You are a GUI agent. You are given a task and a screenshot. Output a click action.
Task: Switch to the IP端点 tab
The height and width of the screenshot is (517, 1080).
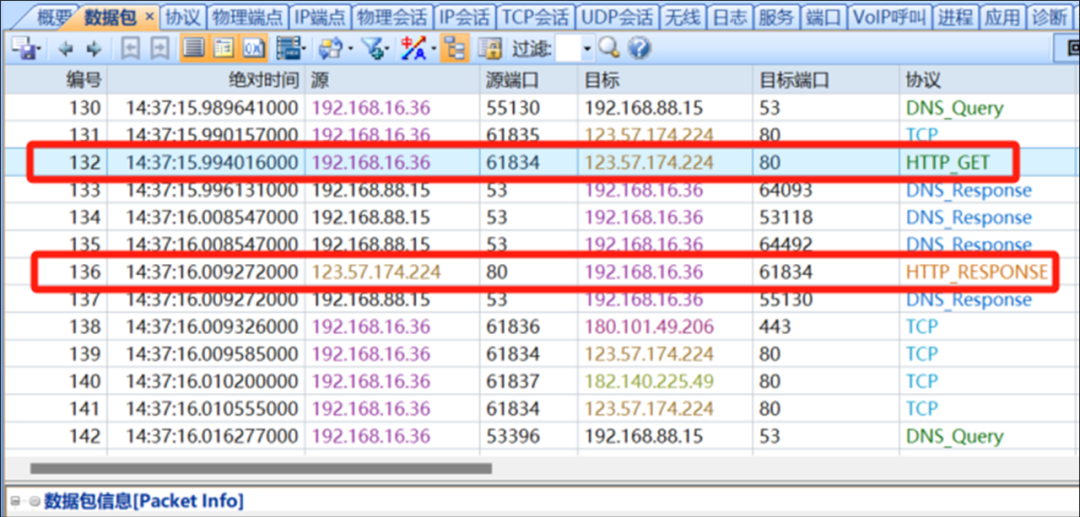[320, 17]
